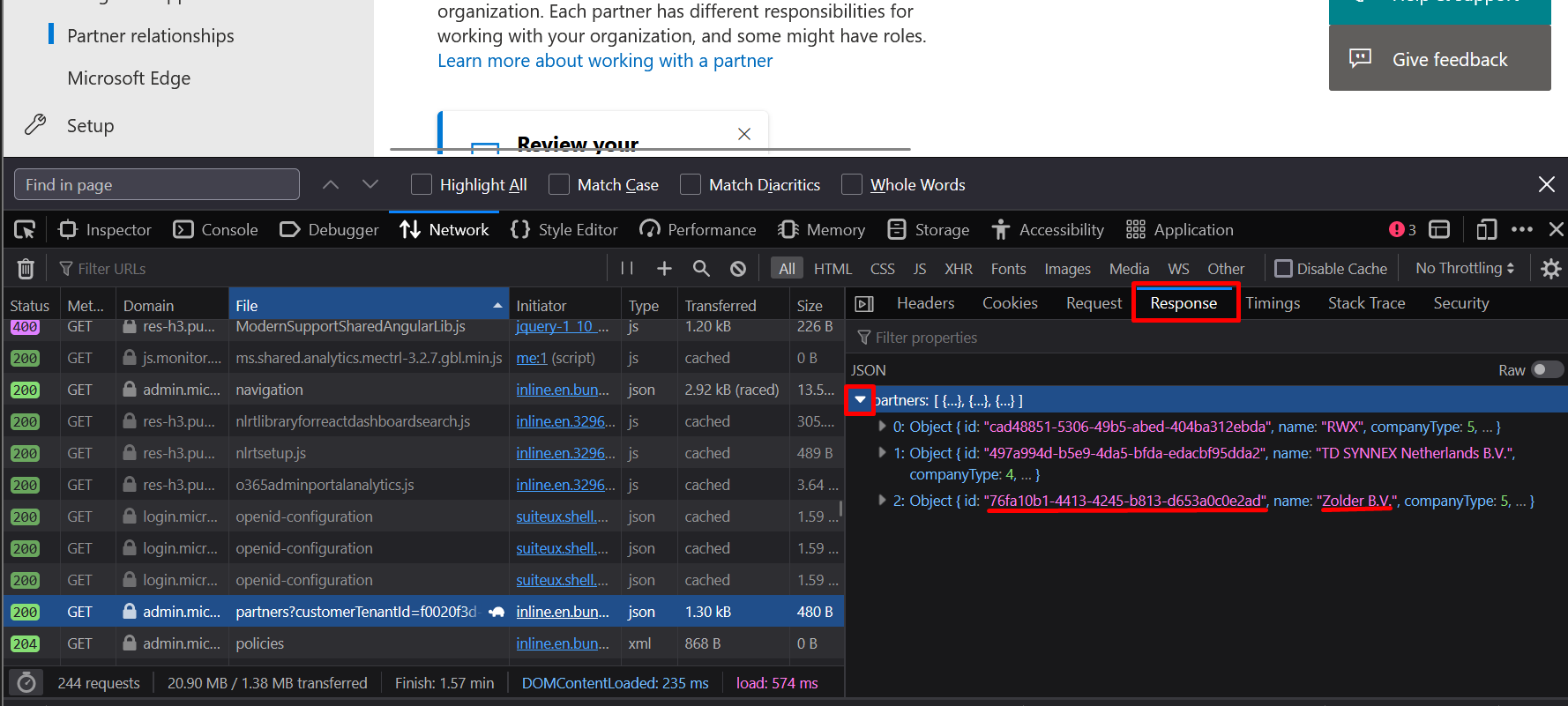Click Filter properties field
The image size is (1568, 706).
point(1206,338)
